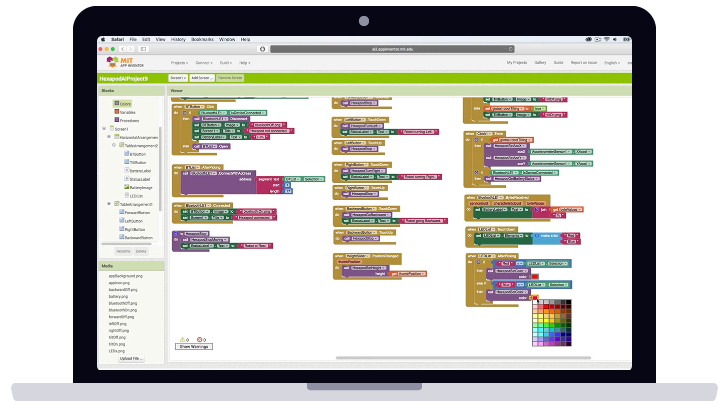Click the Safari address bar
This screenshot has height=406, width=728.
tap(392, 49)
